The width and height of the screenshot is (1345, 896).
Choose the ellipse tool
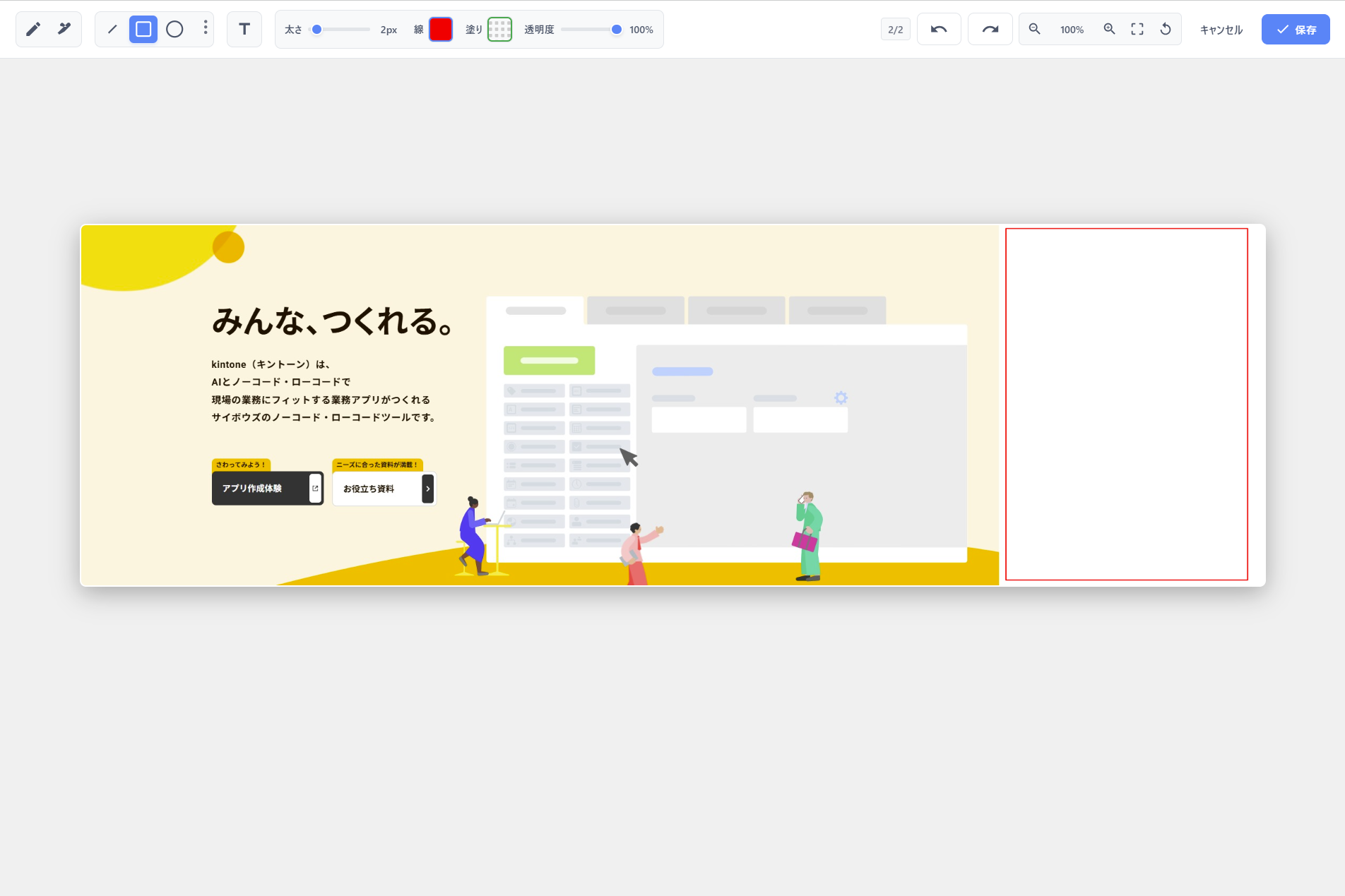pos(175,29)
